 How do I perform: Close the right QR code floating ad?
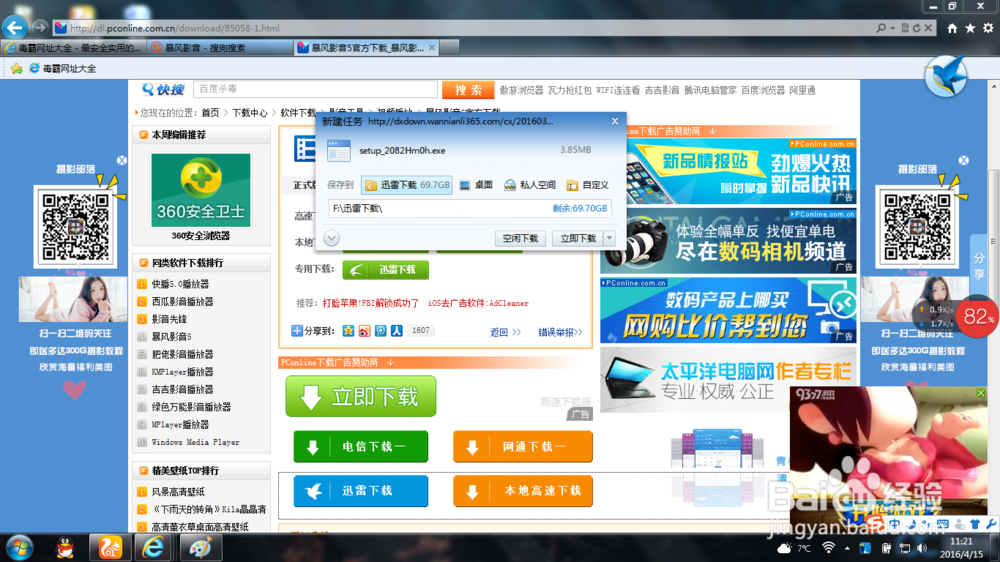tap(964, 160)
